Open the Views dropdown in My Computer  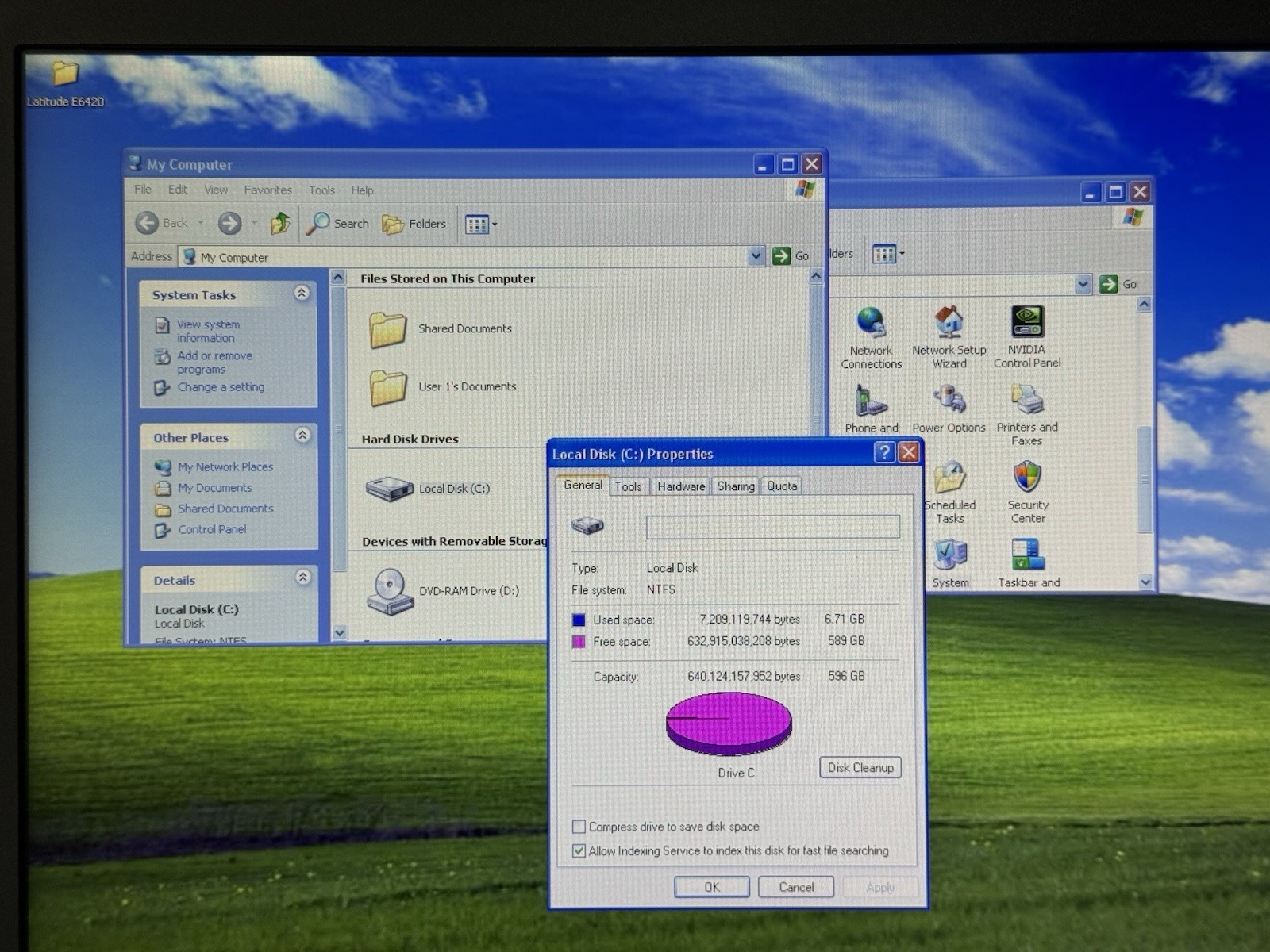click(481, 225)
